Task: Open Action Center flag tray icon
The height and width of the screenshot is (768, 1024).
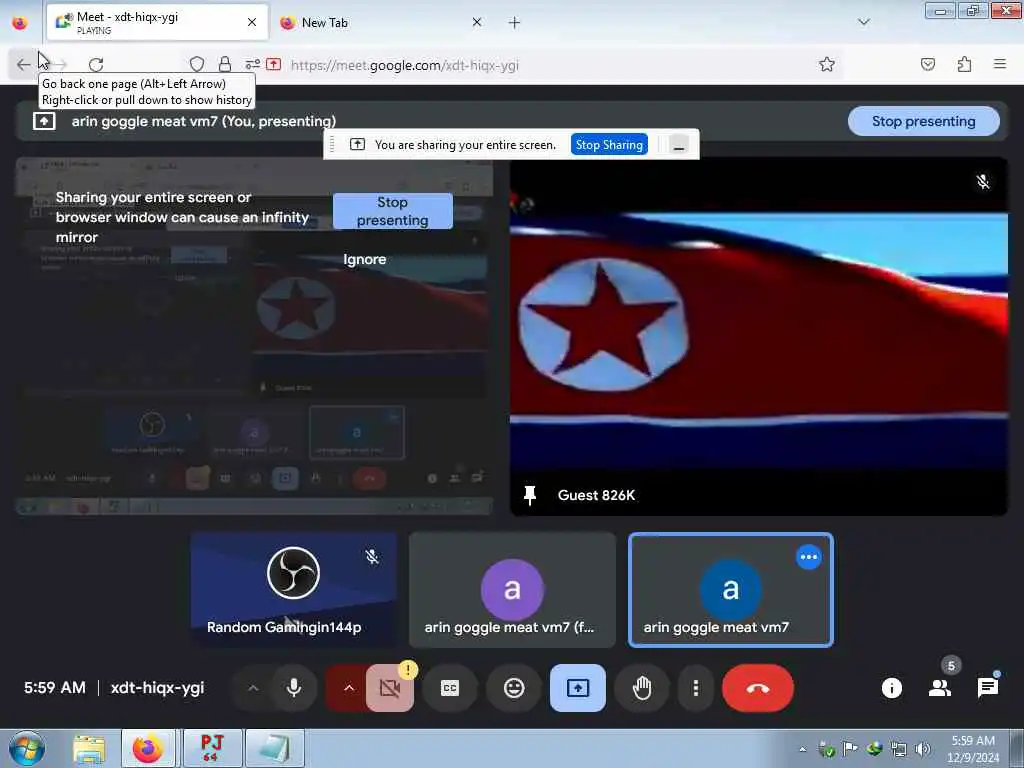Action: 850,750
